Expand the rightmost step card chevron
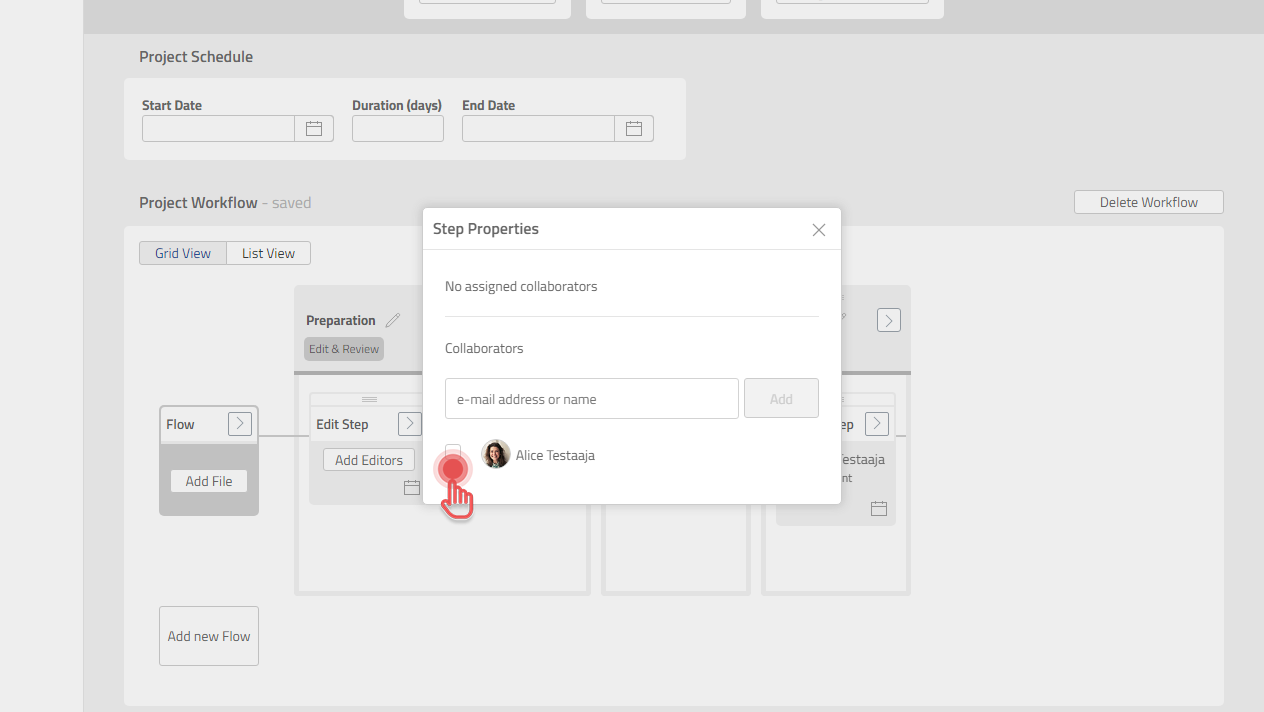The image size is (1264, 712). tap(876, 423)
